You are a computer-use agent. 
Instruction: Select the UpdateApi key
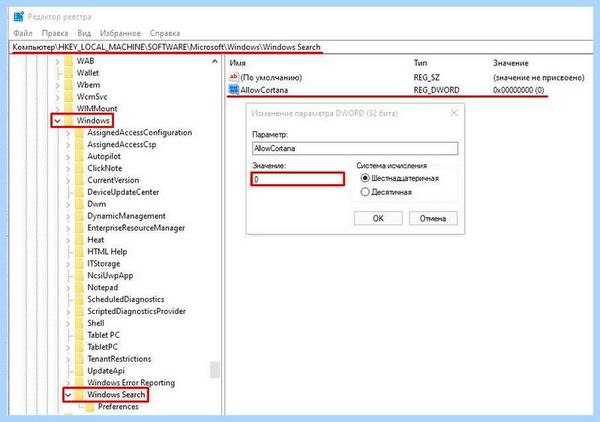coord(106,371)
